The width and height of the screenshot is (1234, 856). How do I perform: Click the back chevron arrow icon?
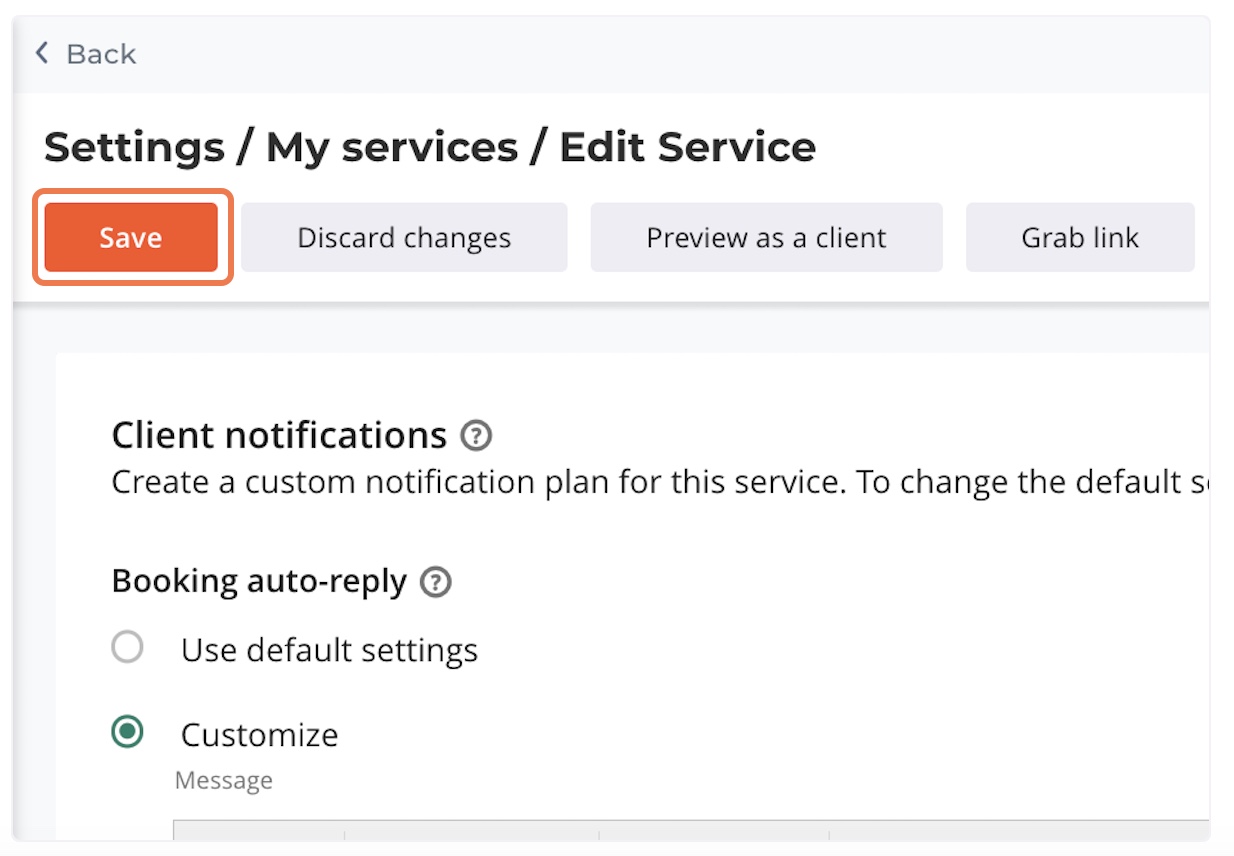click(41, 53)
